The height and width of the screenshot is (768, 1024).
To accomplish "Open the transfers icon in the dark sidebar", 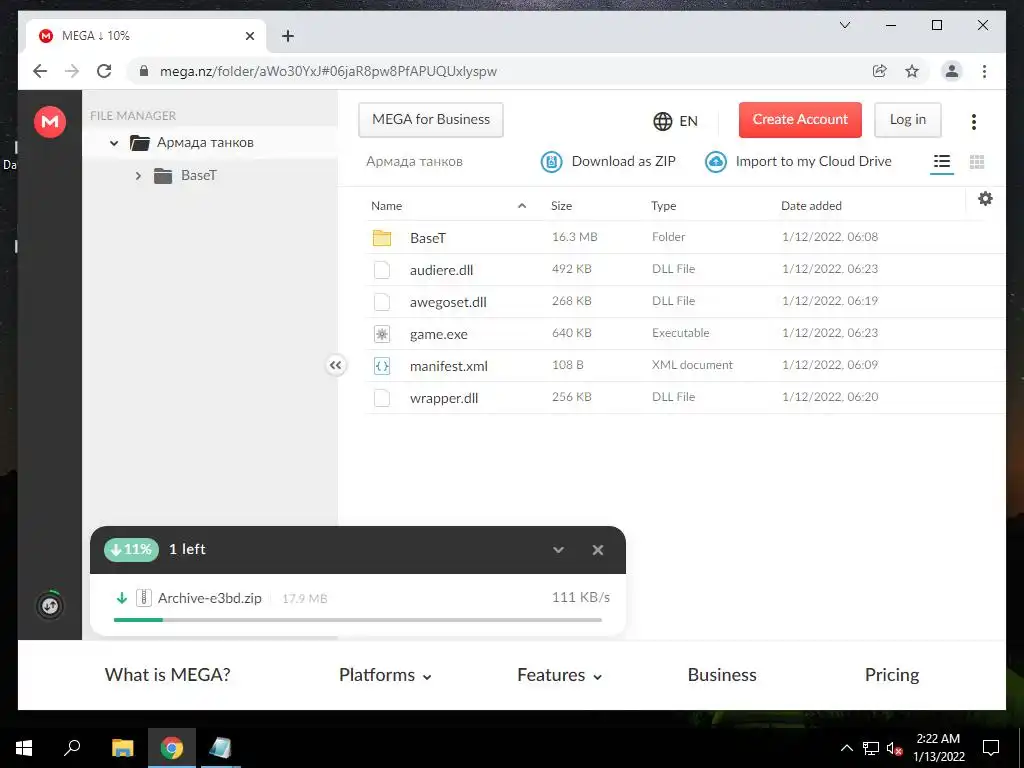I will pos(50,605).
